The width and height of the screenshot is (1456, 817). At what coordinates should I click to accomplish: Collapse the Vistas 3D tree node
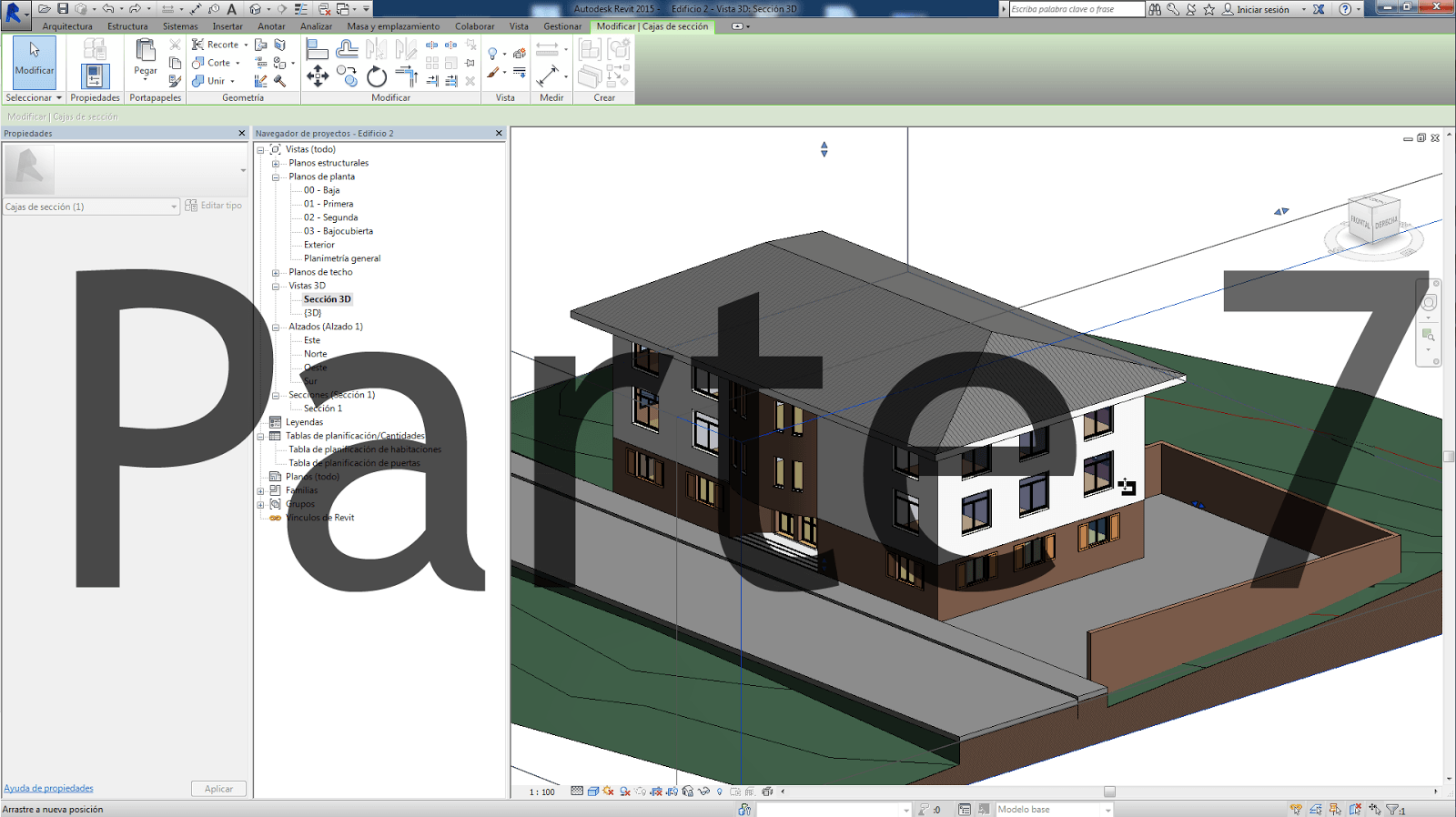tap(276, 287)
